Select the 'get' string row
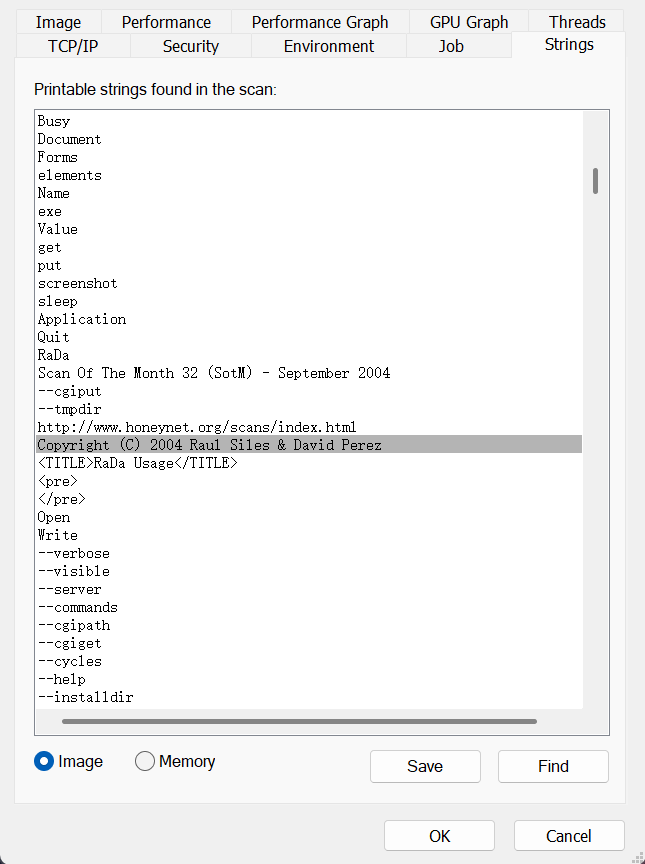645x864 pixels. (309, 247)
